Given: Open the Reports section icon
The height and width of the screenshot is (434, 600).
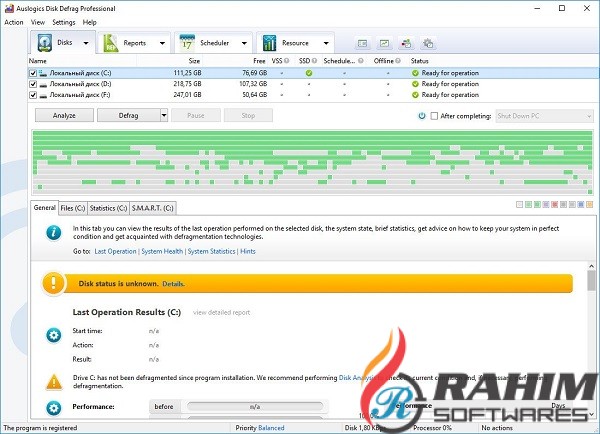Looking at the screenshot, I should (111, 43).
